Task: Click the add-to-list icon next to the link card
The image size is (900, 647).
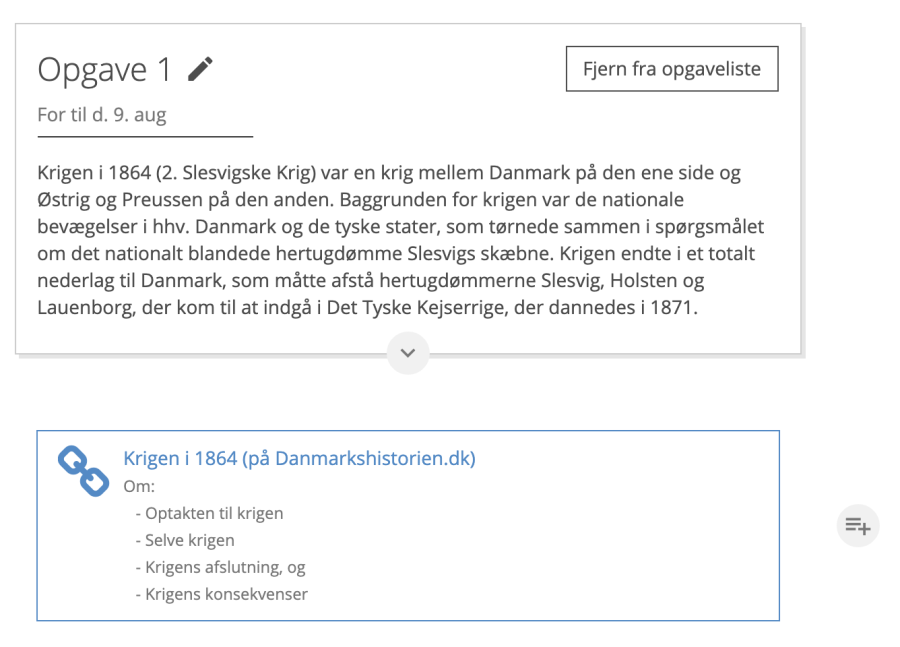Action: pos(858,525)
